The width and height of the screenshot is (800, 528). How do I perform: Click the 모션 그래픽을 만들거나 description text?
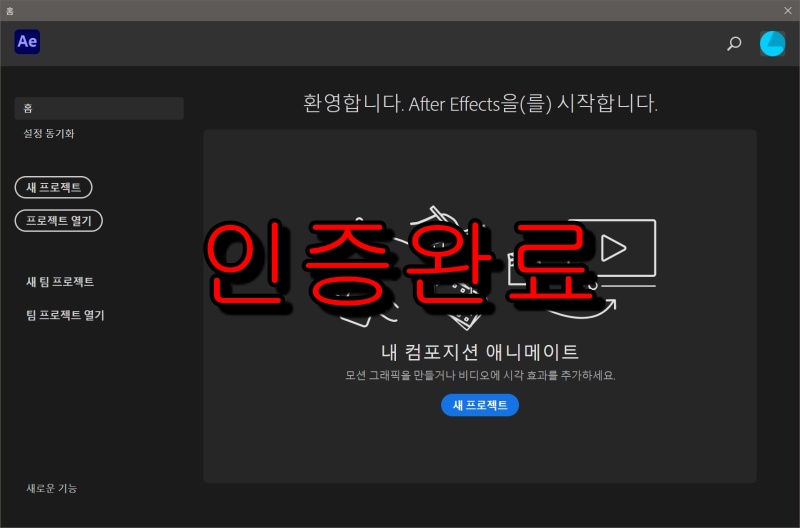(480, 375)
